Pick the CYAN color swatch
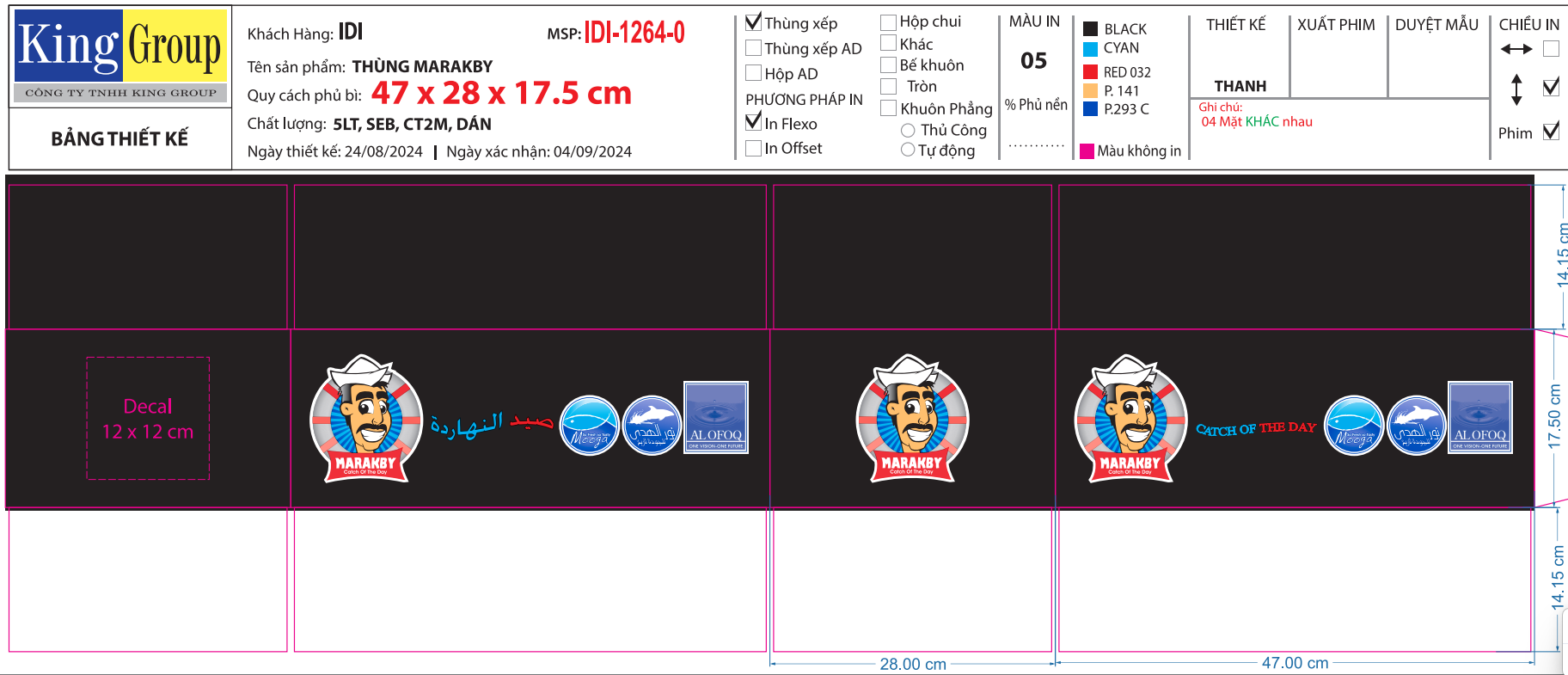The width and height of the screenshot is (1568, 675). point(1090,49)
